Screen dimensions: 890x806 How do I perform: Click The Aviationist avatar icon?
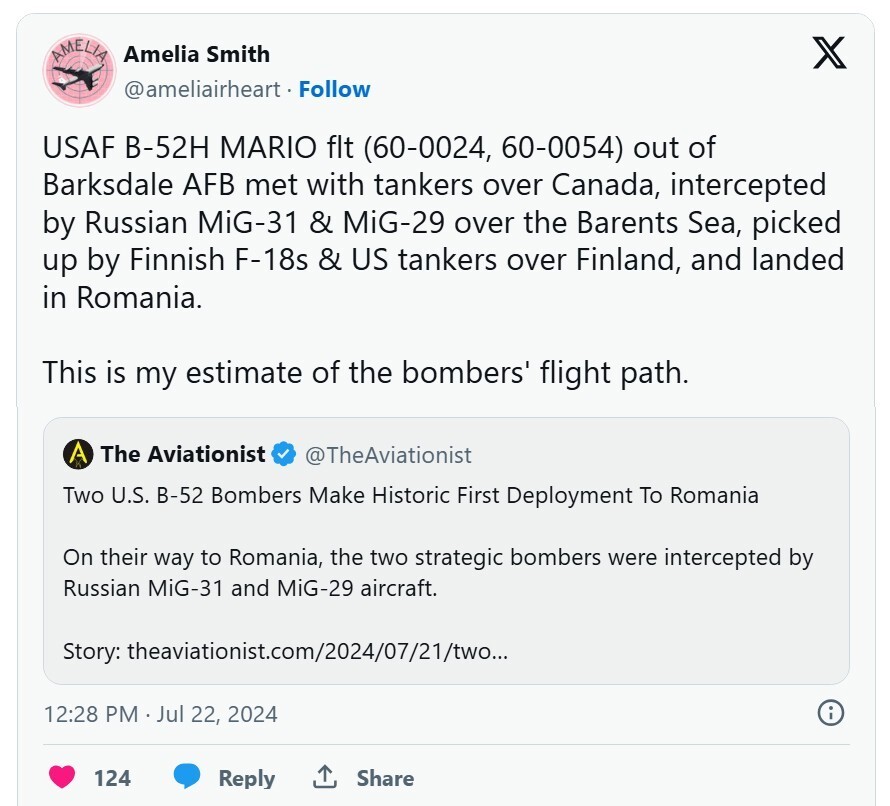pyautogui.click(x=78, y=455)
